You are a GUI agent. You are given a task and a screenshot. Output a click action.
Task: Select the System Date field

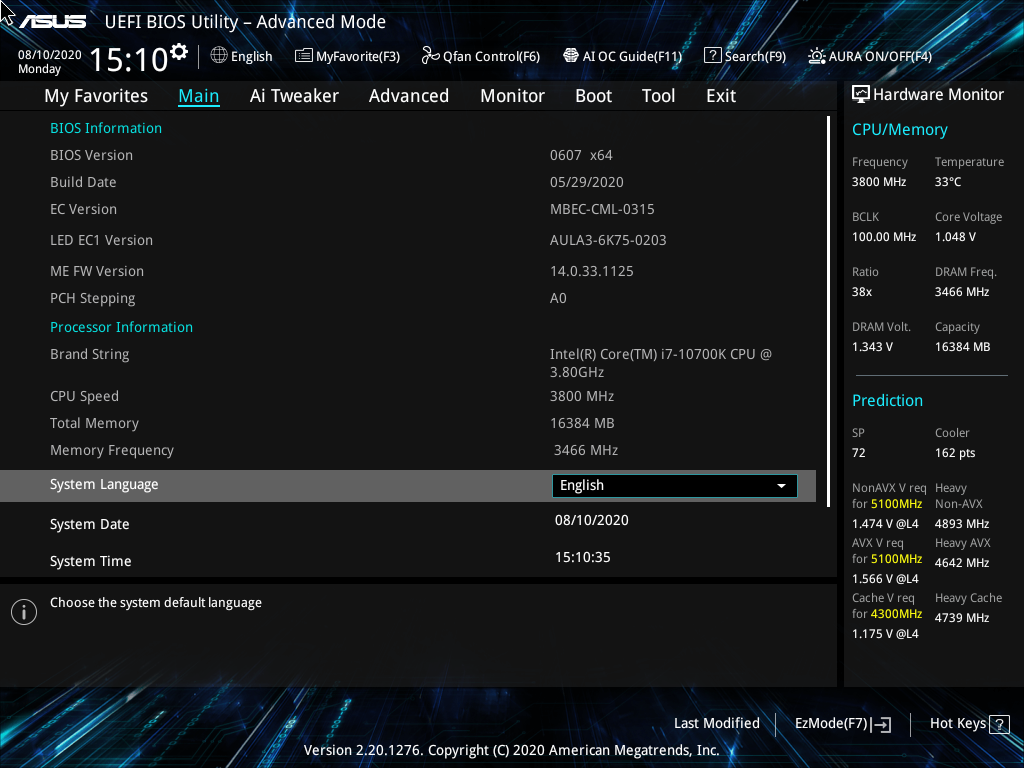coord(91,523)
